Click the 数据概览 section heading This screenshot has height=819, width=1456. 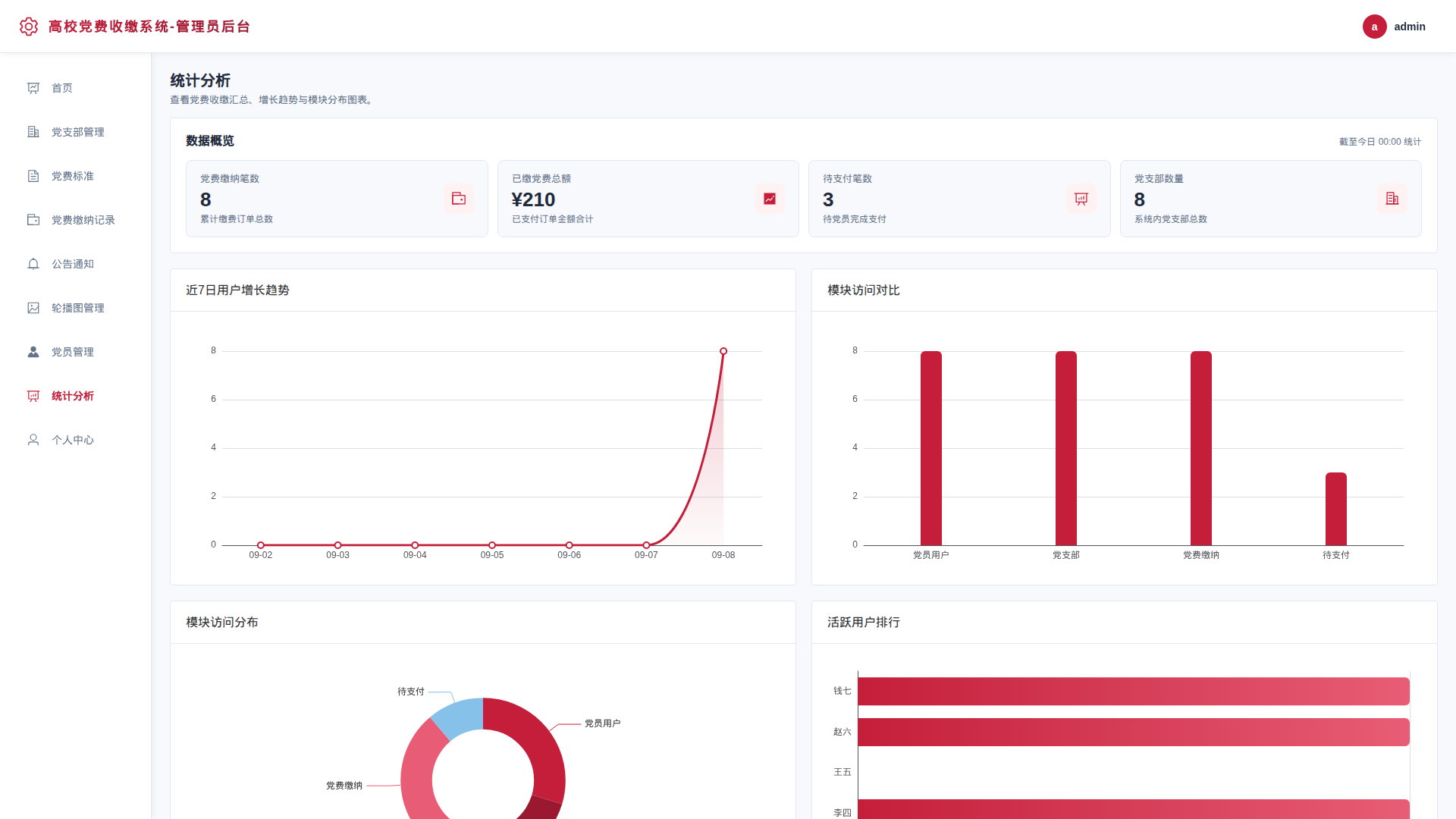tap(210, 141)
